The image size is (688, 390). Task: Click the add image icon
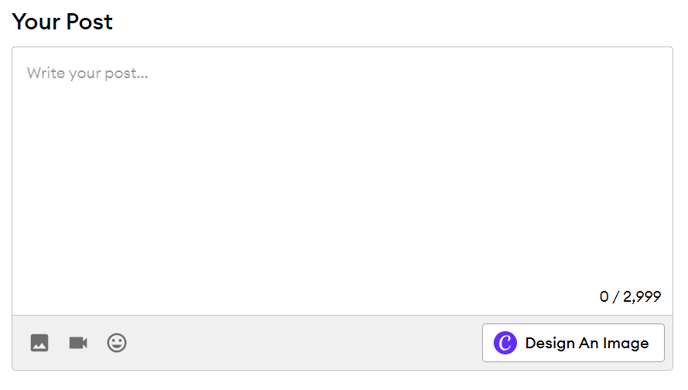coord(39,343)
